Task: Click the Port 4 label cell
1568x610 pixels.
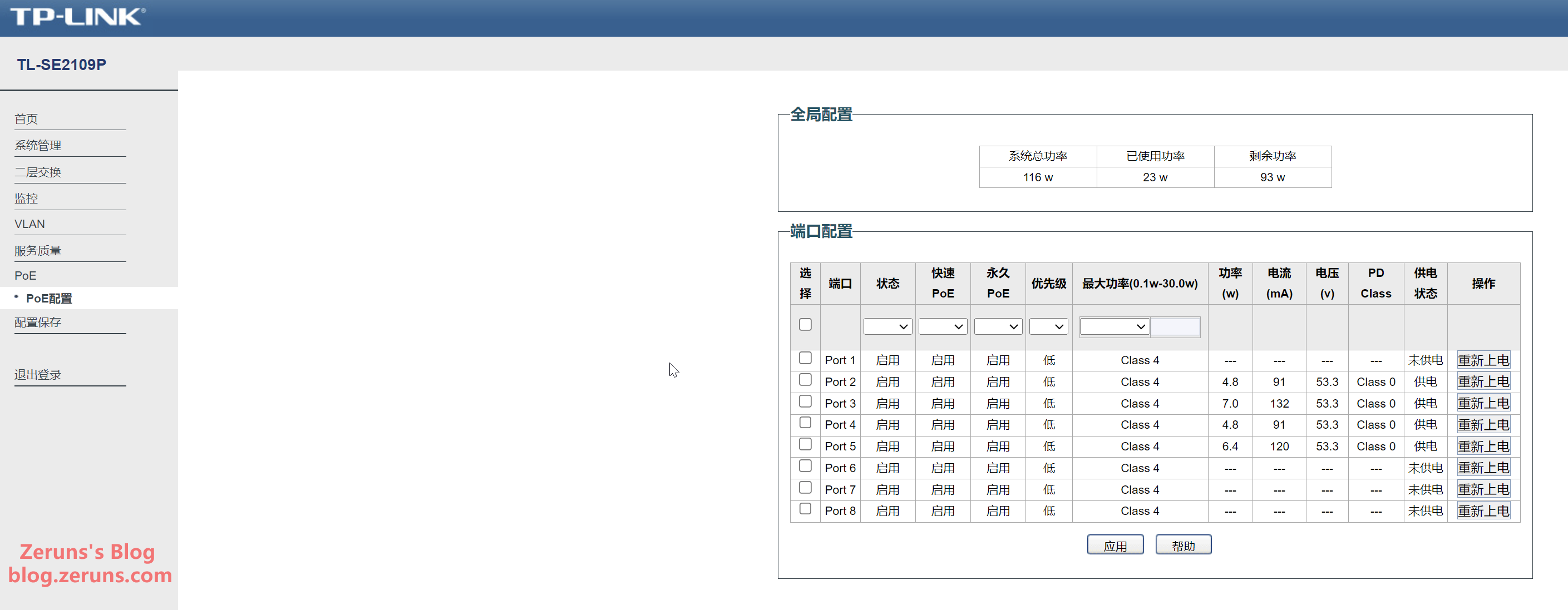Action: [x=840, y=425]
